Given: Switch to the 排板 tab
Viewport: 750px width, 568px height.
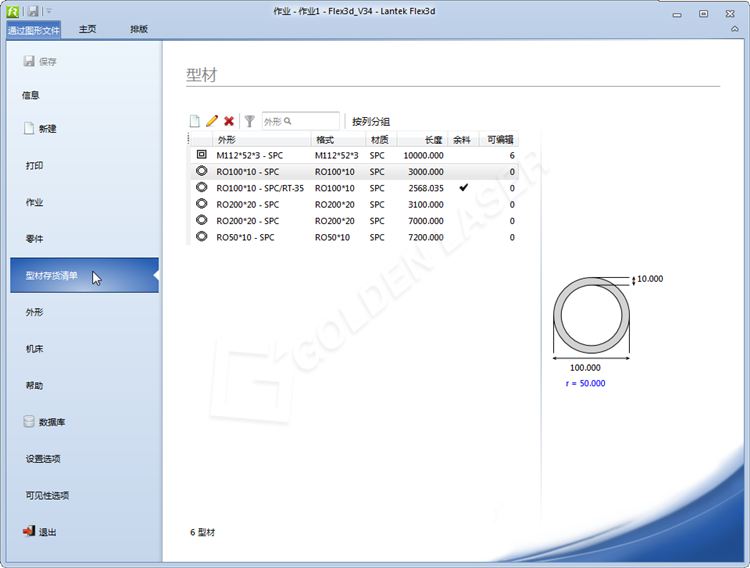Looking at the screenshot, I should tap(139, 29).
